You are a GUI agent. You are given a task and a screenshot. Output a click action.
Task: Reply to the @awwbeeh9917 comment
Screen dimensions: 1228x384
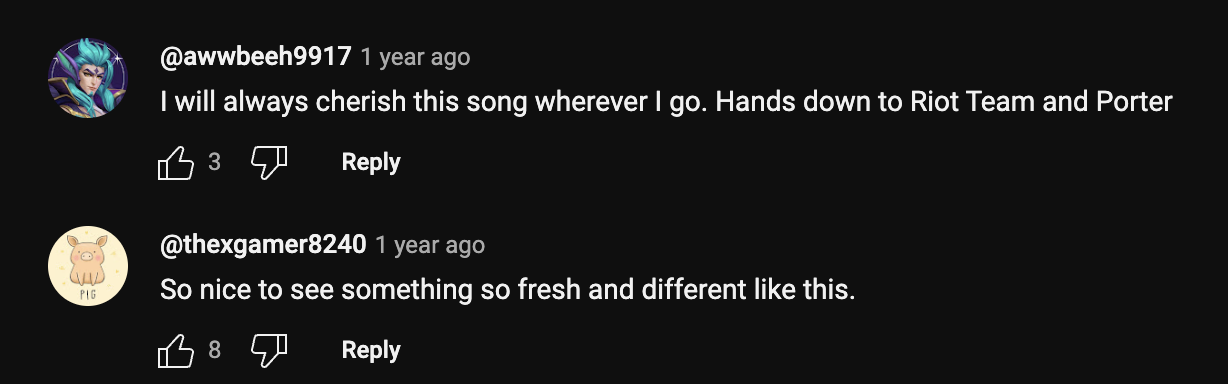(x=371, y=162)
